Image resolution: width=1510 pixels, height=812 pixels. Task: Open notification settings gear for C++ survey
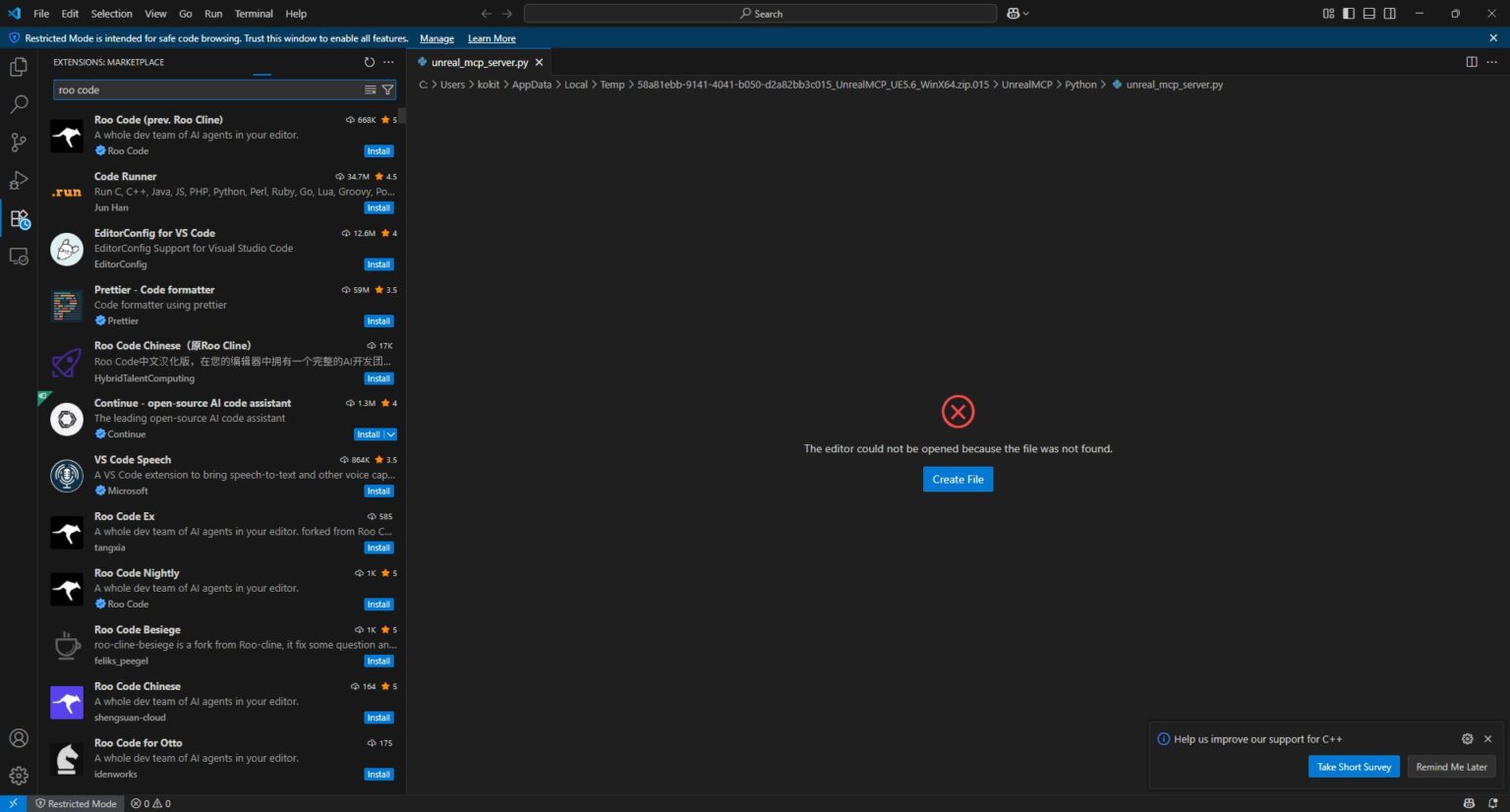click(1467, 739)
